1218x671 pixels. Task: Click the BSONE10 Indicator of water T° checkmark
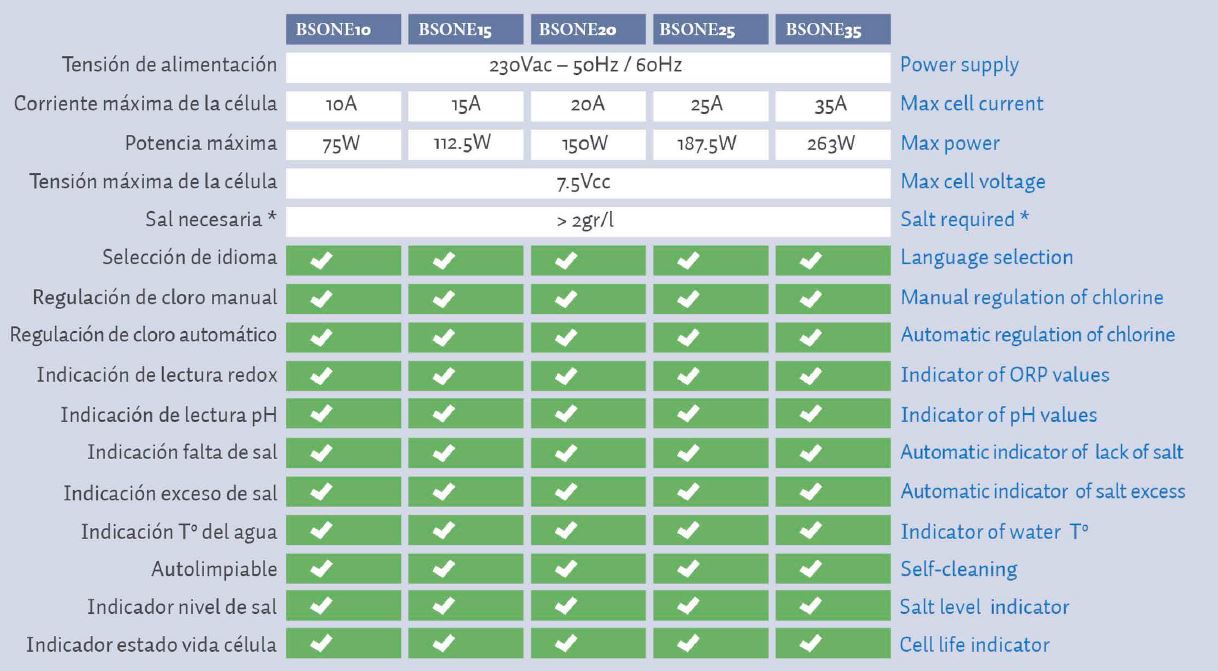point(321,531)
